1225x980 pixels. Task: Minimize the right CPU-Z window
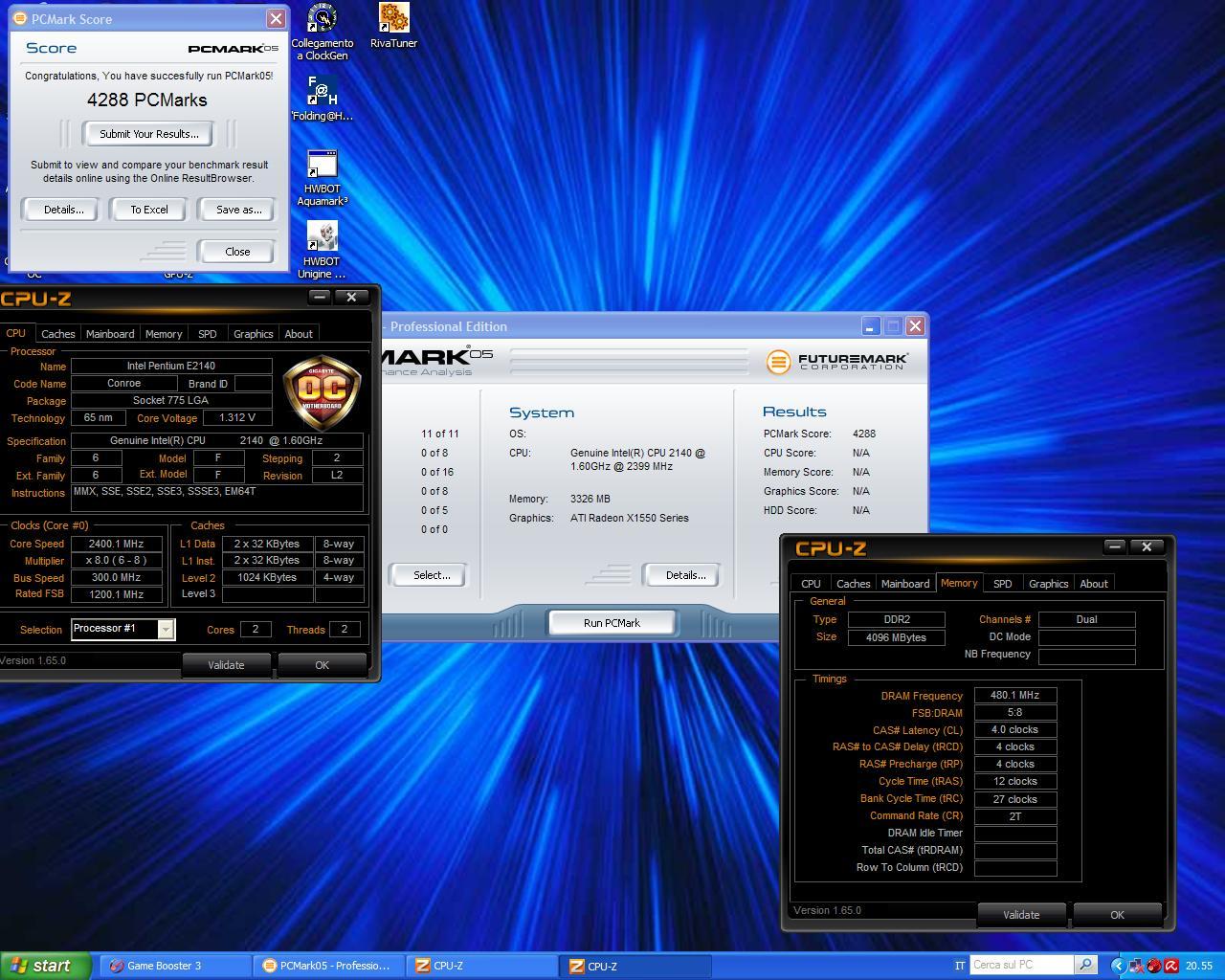tap(1115, 546)
